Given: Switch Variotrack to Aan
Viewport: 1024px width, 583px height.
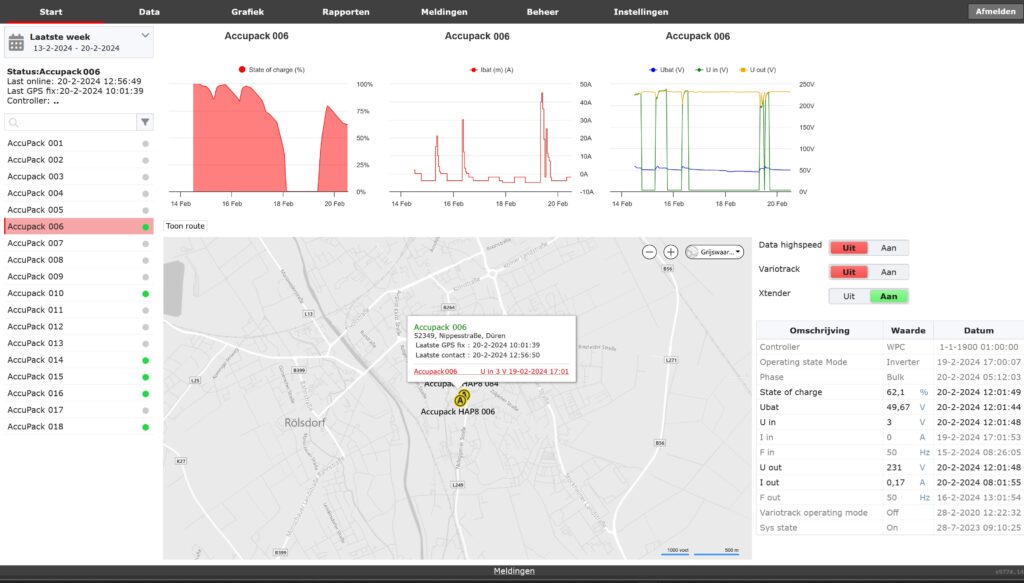Looking at the screenshot, I should click(x=888, y=272).
